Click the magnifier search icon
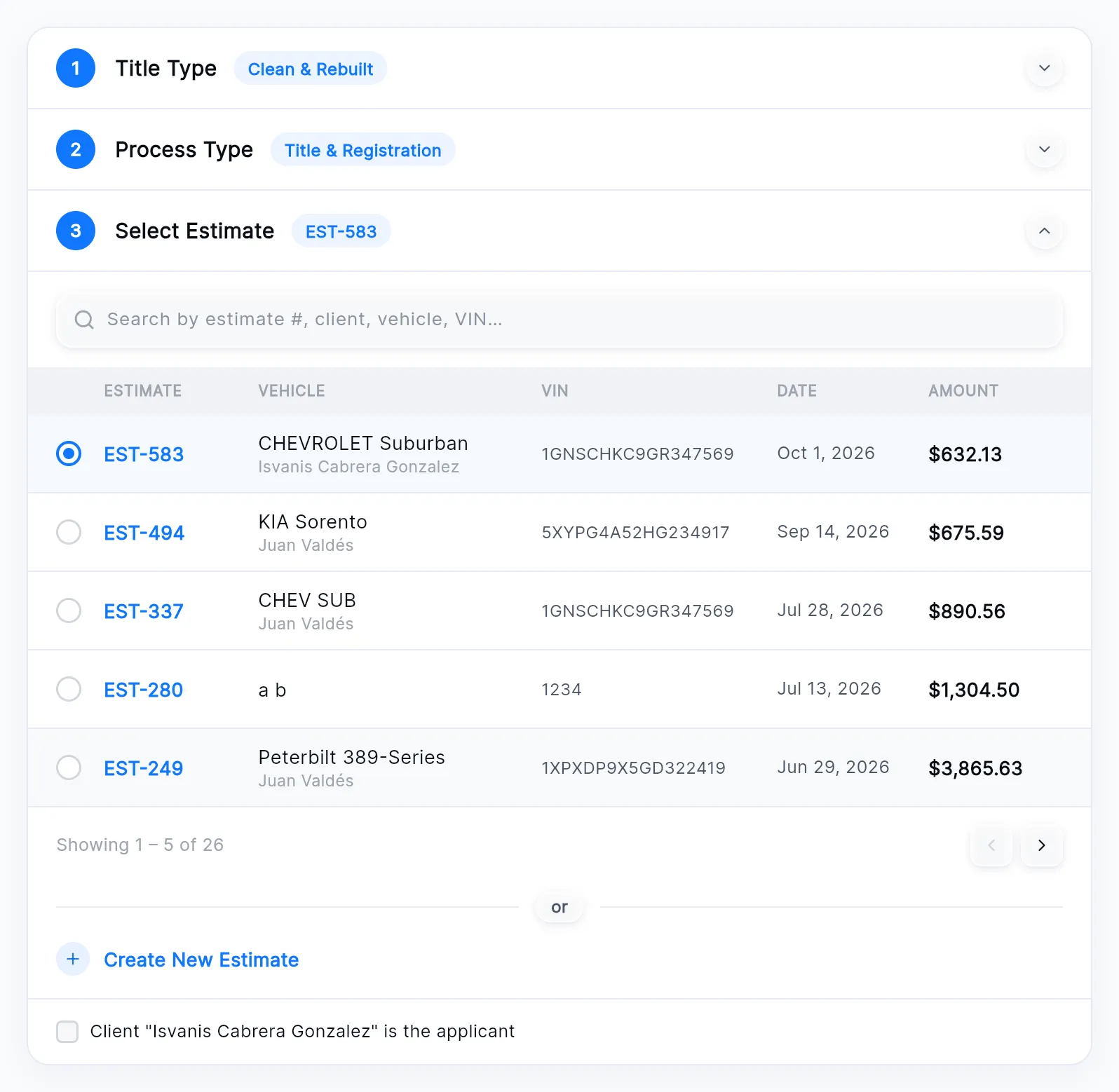 pyautogui.click(x=84, y=320)
